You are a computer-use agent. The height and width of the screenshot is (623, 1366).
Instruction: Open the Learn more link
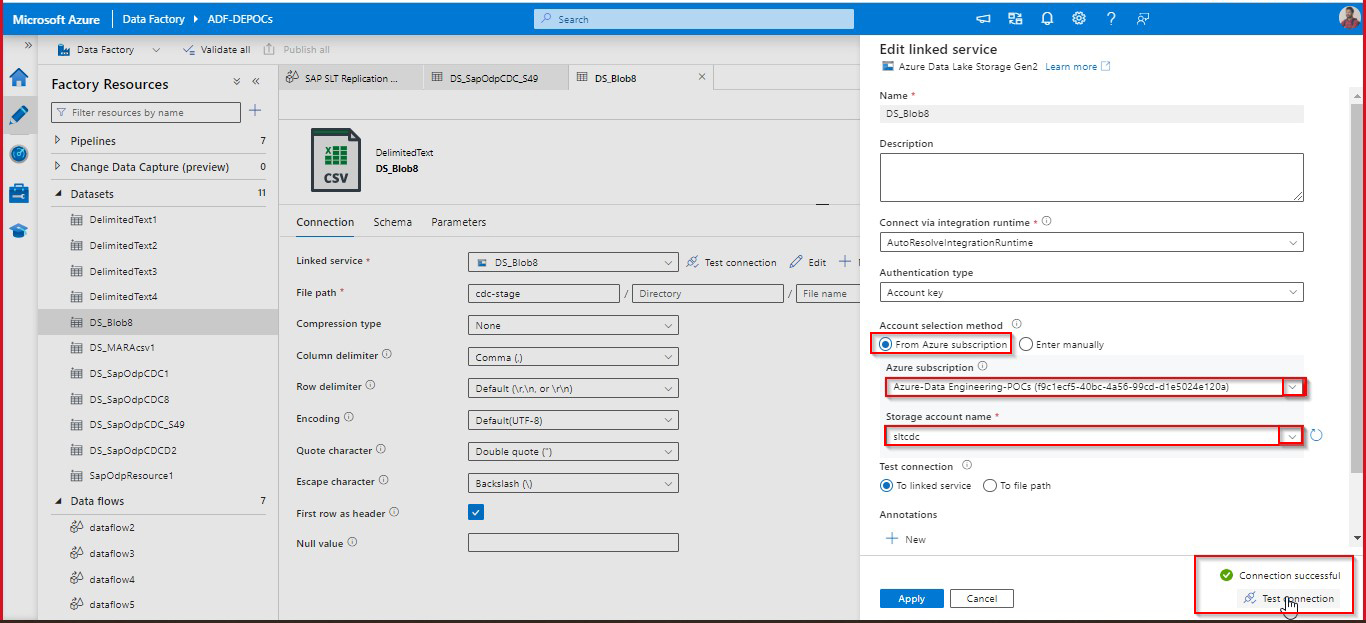click(x=1078, y=67)
